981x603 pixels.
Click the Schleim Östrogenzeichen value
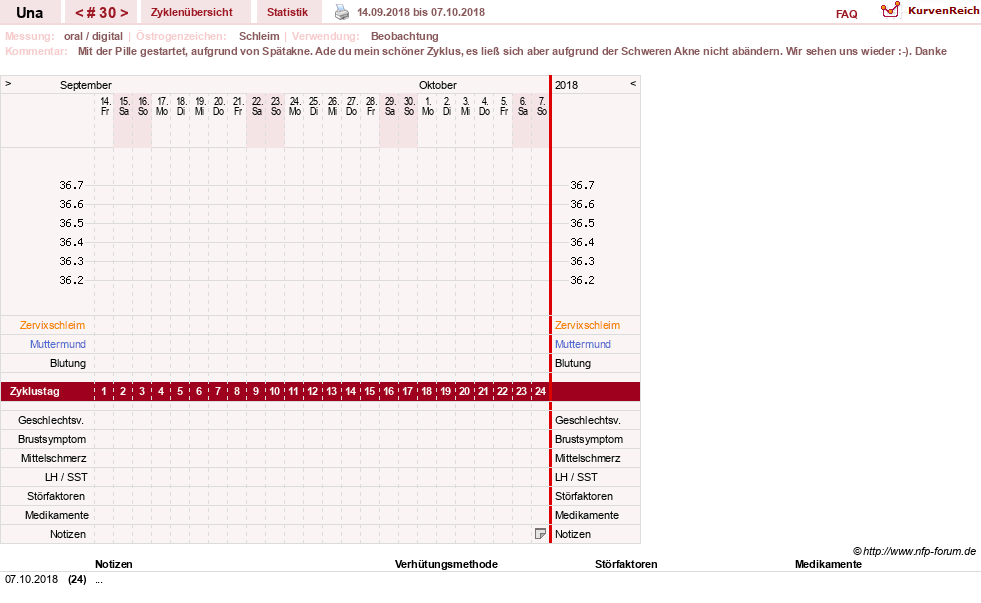(259, 36)
